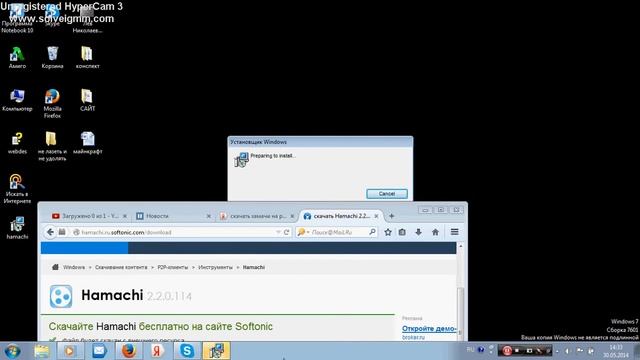Click the Инструменты breadcrumb link

pyautogui.click(x=215, y=267)
